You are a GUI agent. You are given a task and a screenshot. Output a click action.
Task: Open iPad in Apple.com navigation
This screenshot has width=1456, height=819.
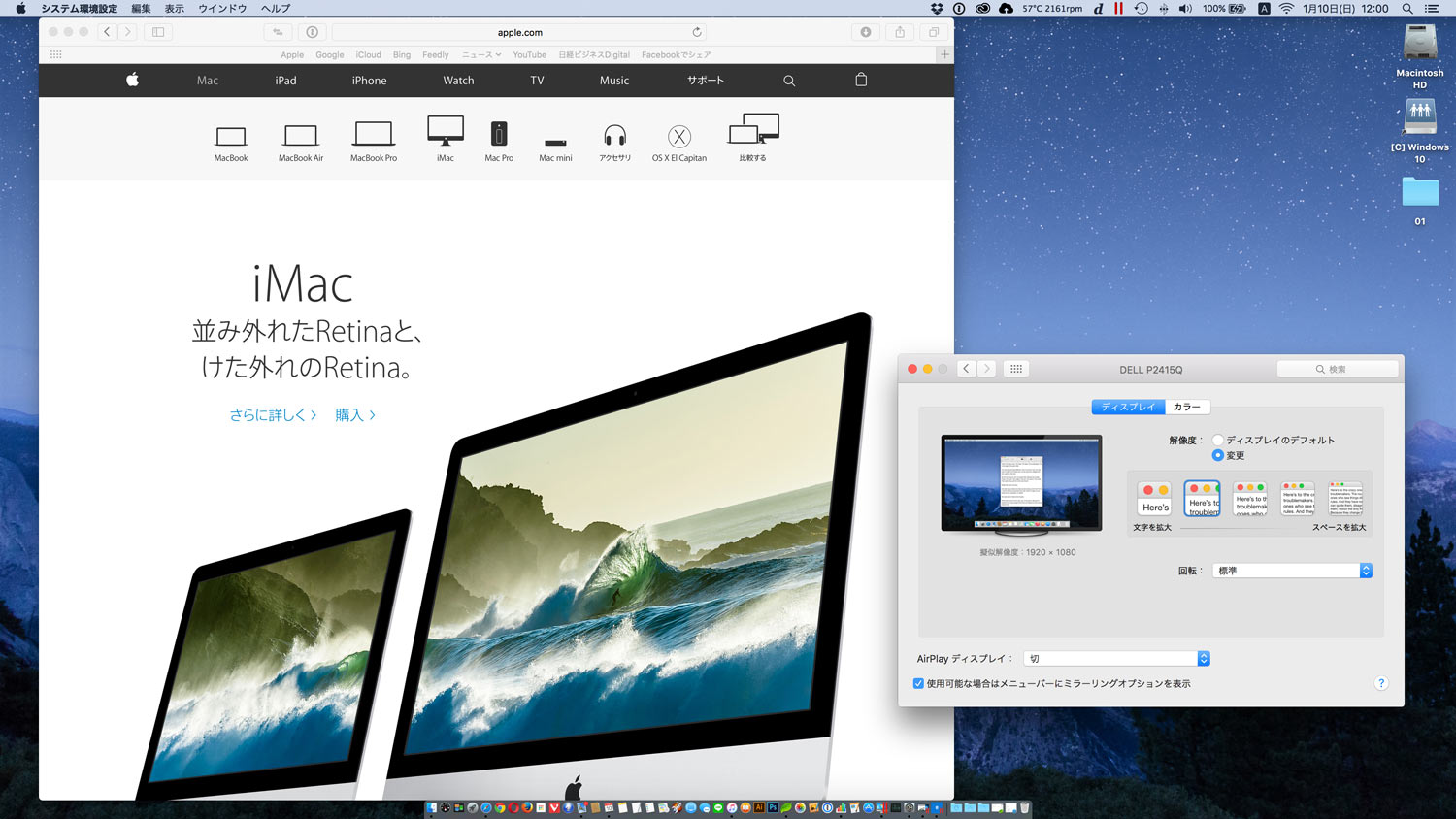[285, 81]
